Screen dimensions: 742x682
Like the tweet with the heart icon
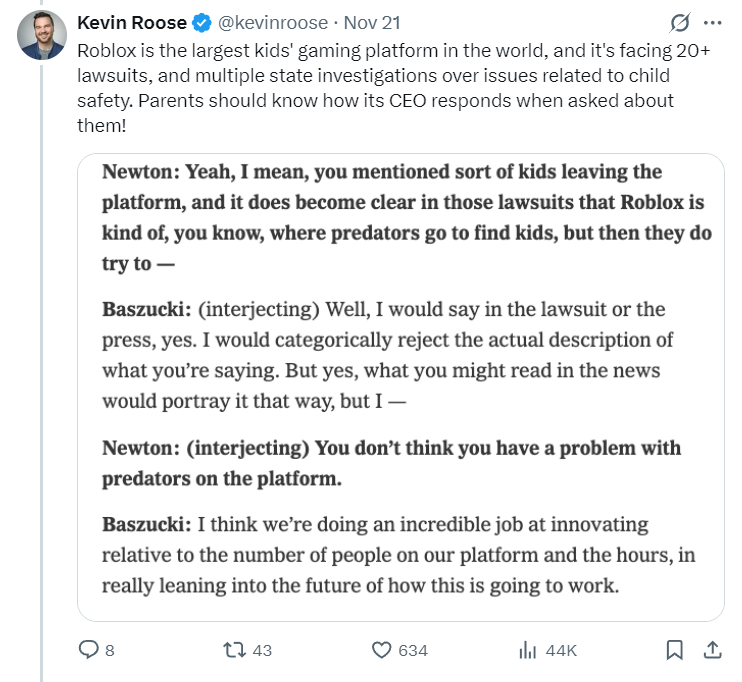pos(381,650)
